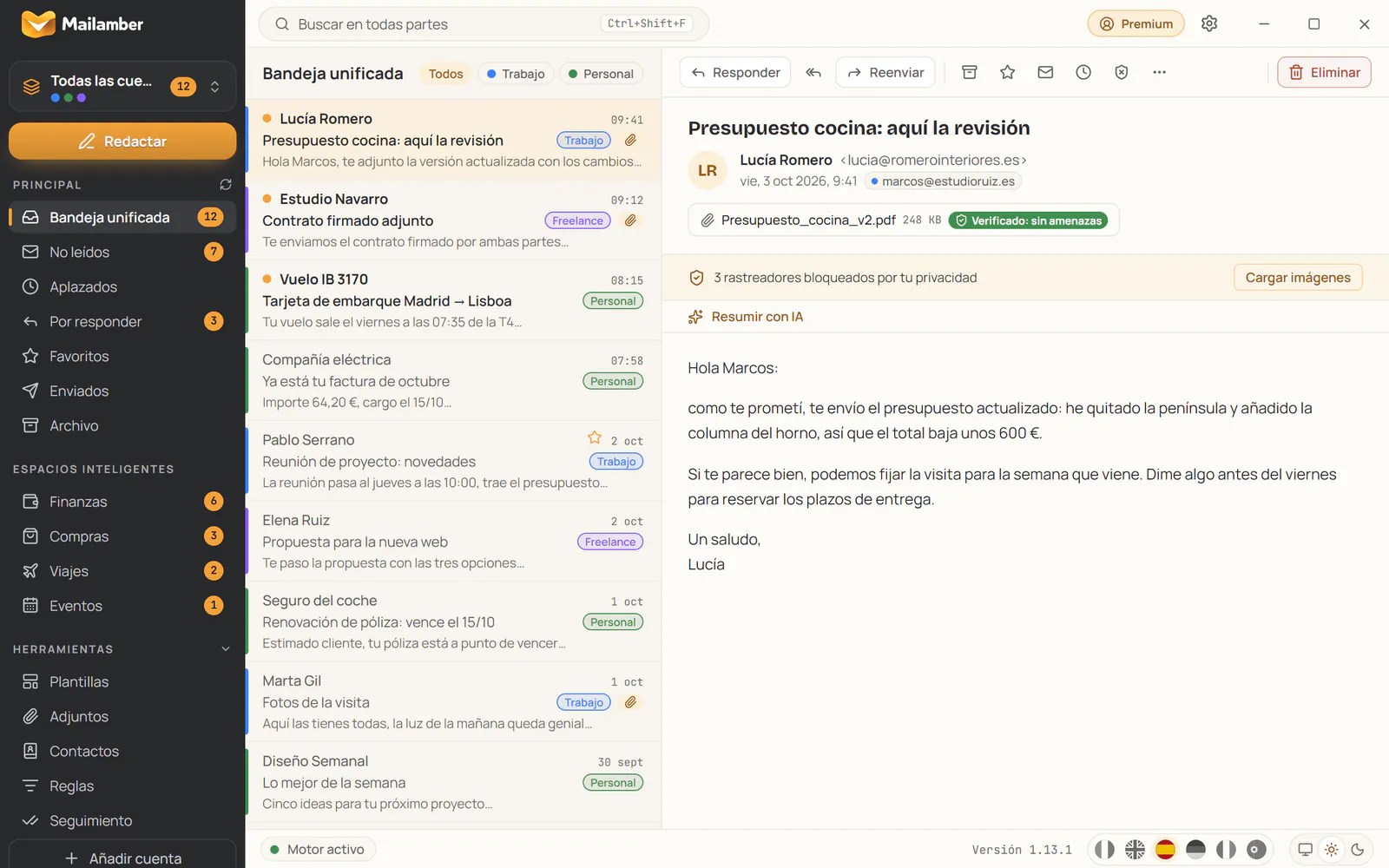This screenshot has width=1389, height=868.
Task: Choose the system theme monitor option
Action: pyautogui.click(x=1305, y=850)
